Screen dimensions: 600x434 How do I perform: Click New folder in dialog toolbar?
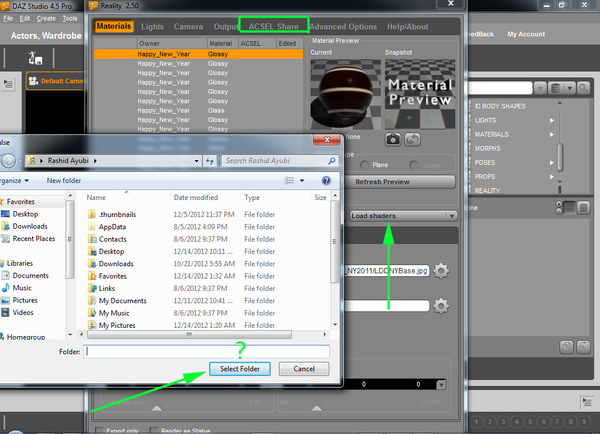point(64,180)
